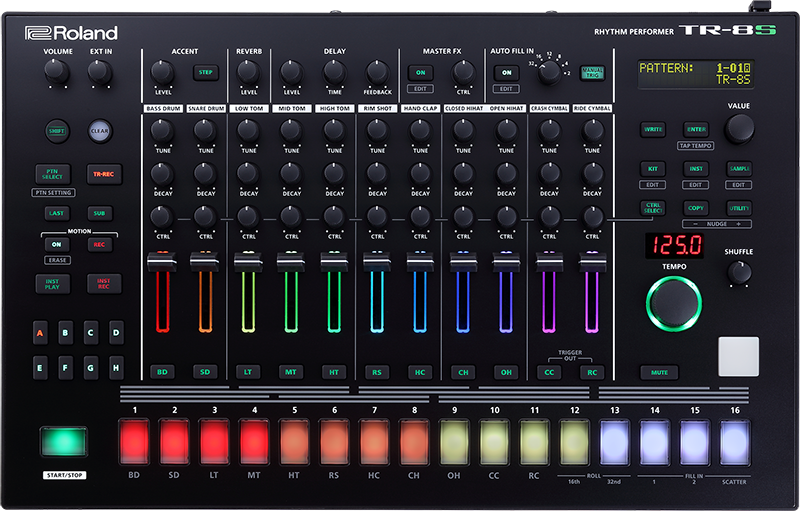Click the ACCENT LEVEL knob
This screenshot has width=800, height=511.
(x=162, y=72)
